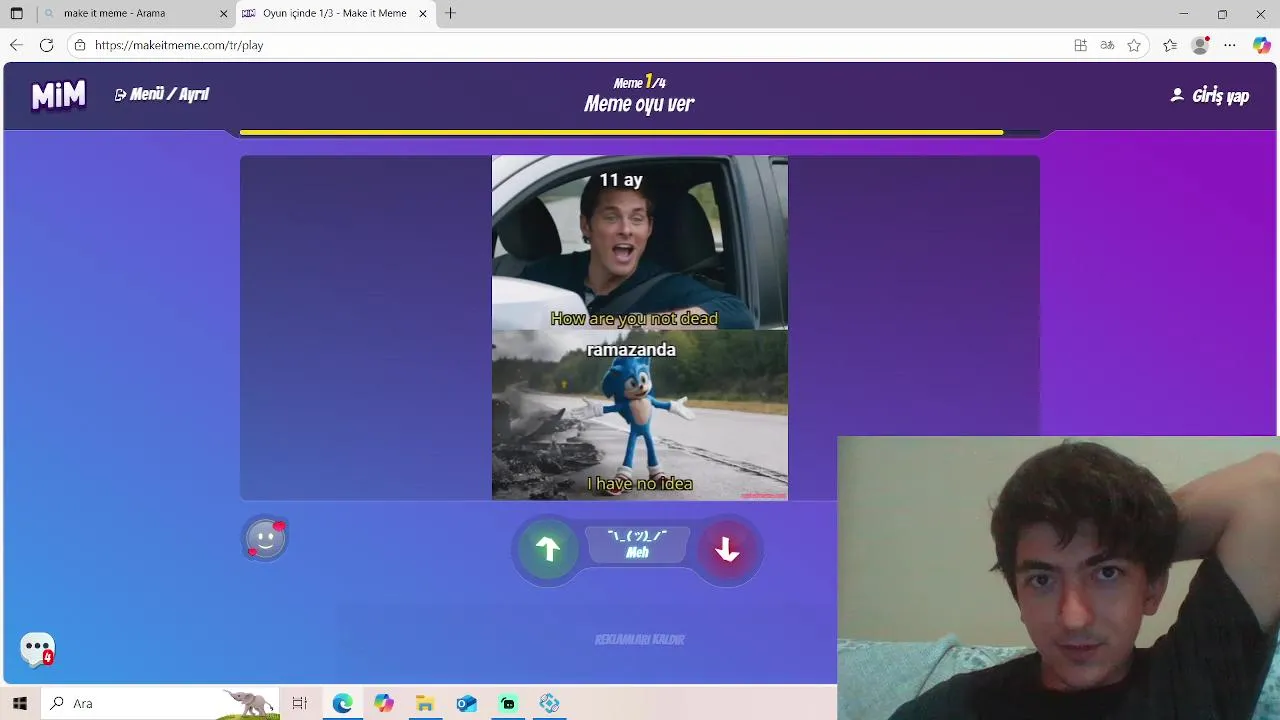Viewport: 1280px width, 720px height.
Task: View site info lock icon
Action: coord(80,45)
